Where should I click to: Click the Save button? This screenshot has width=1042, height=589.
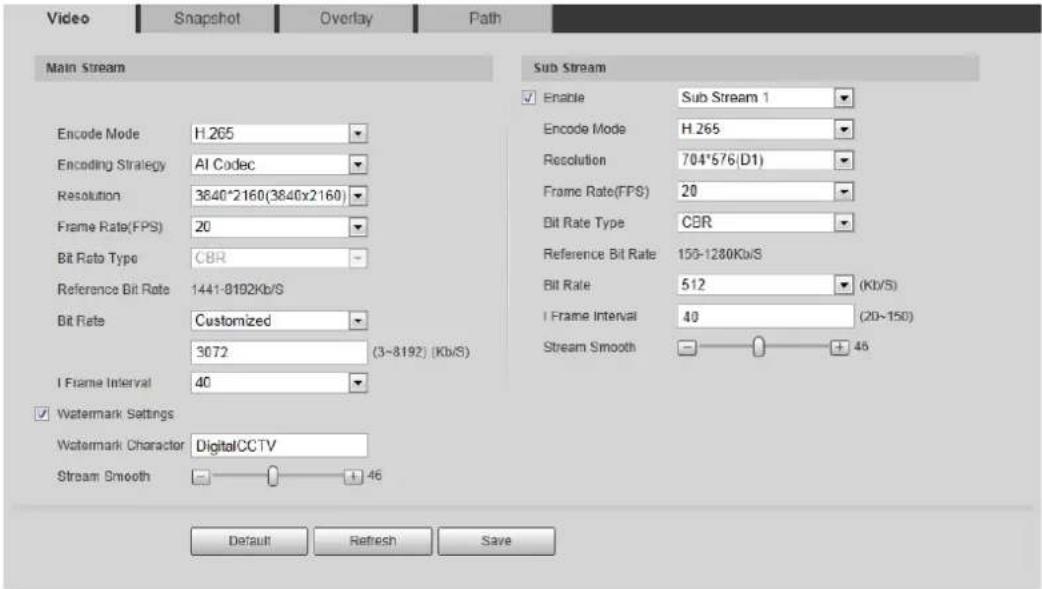click(x=496, y=541)
